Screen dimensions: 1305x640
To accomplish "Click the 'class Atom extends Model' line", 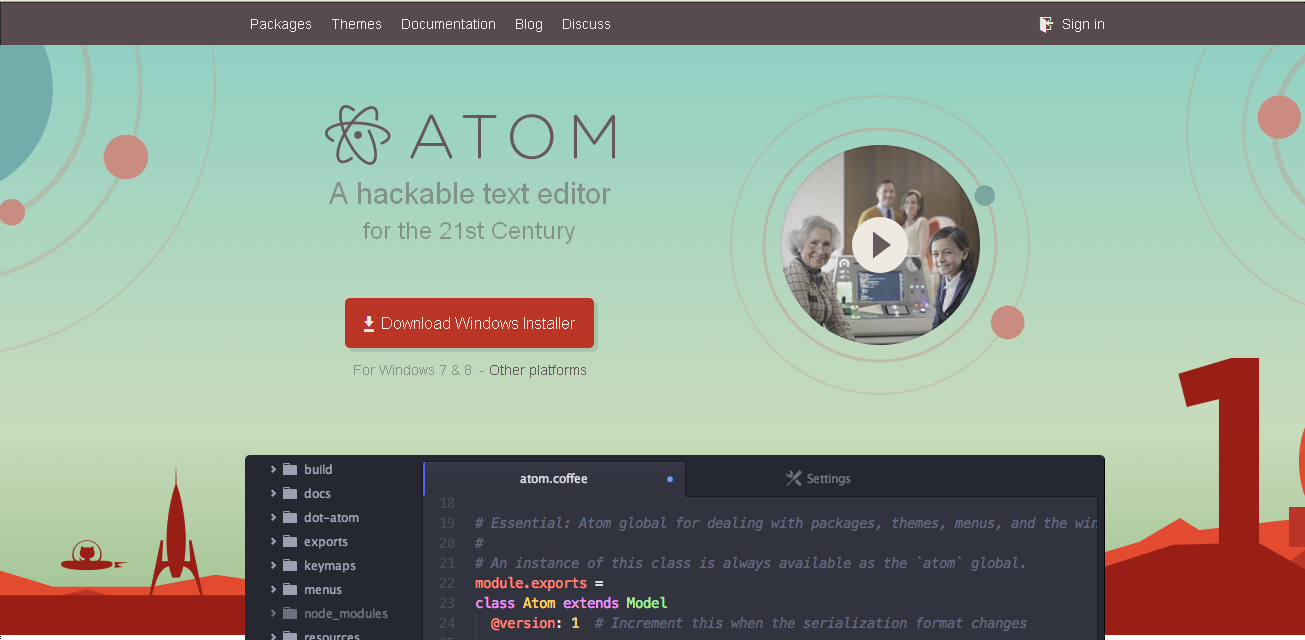I will pyautogui.click(x=571, y=603).
